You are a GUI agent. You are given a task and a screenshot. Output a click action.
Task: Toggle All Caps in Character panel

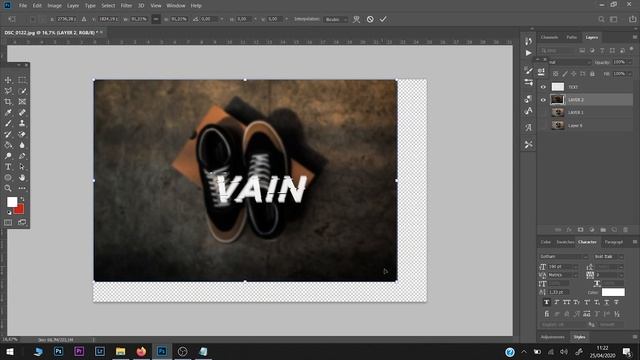coord(567,302)
